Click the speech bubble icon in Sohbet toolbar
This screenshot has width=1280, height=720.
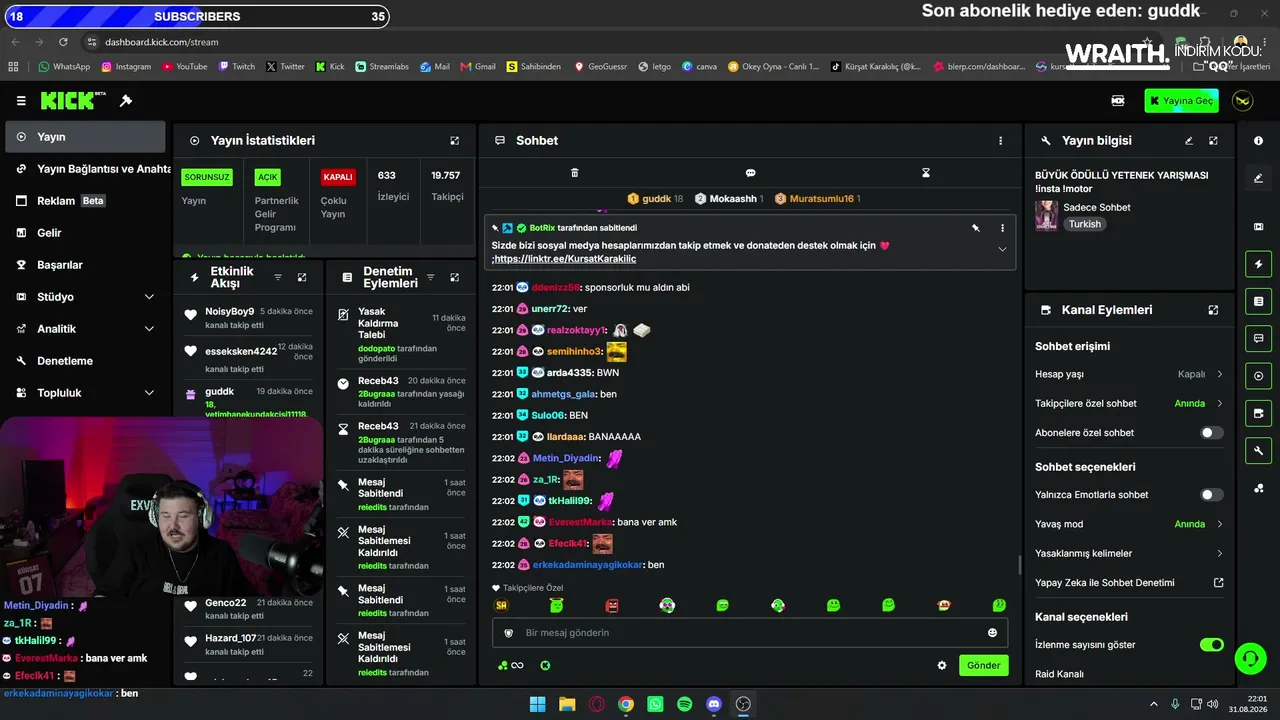750,173
